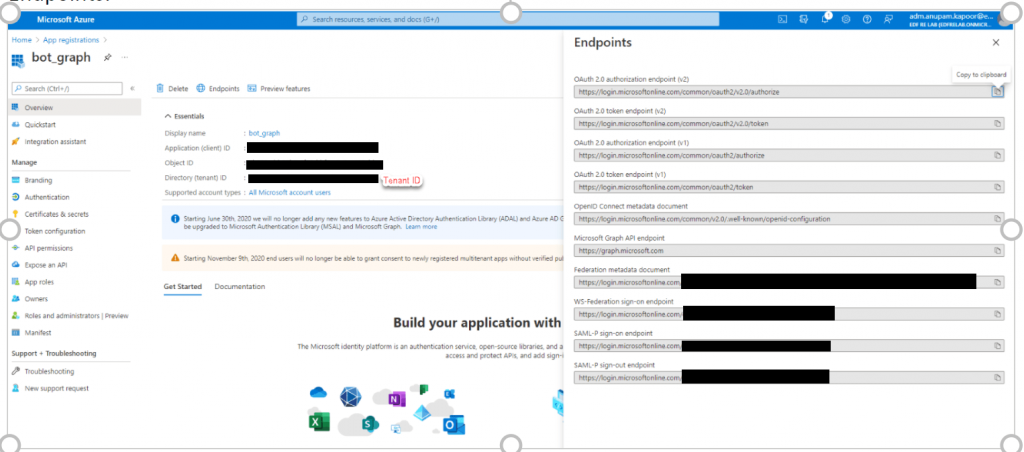Open the help question mark icon
This screenshot has height=452, width=1024.
(x=867, y=20)
